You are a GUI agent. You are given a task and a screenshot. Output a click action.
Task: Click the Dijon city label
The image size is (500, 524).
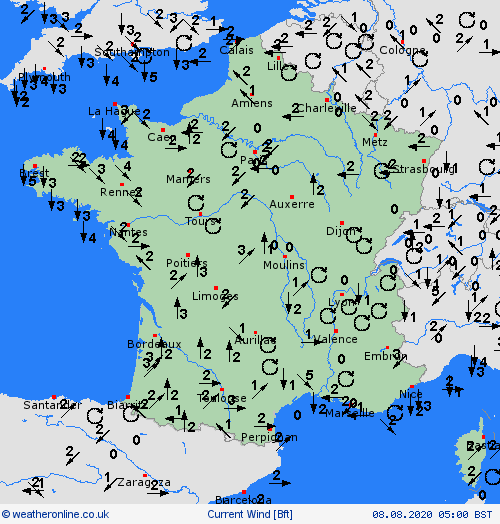341,231
